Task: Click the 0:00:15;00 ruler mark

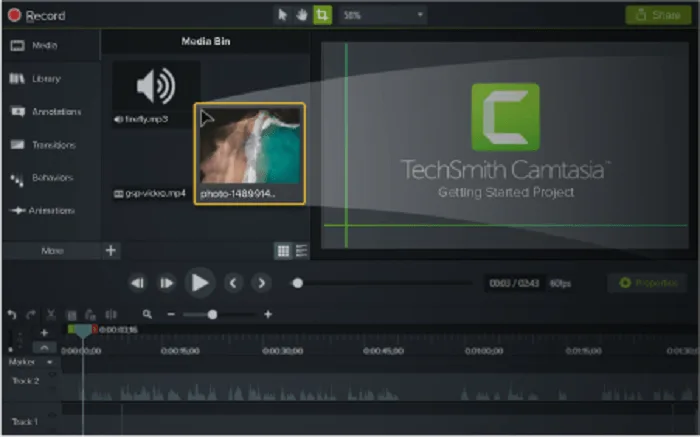Action: pos(180,351)
